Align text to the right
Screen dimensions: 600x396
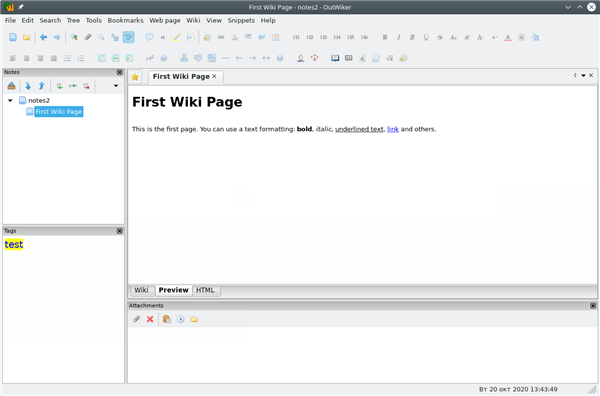(40, 58)
